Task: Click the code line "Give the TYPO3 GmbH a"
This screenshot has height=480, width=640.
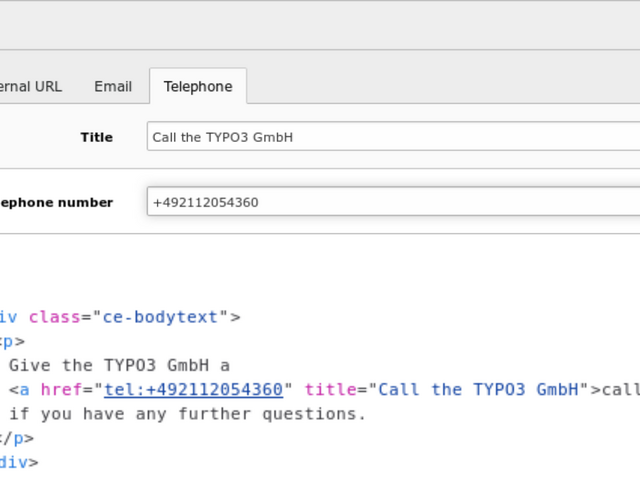Action: 119,365
